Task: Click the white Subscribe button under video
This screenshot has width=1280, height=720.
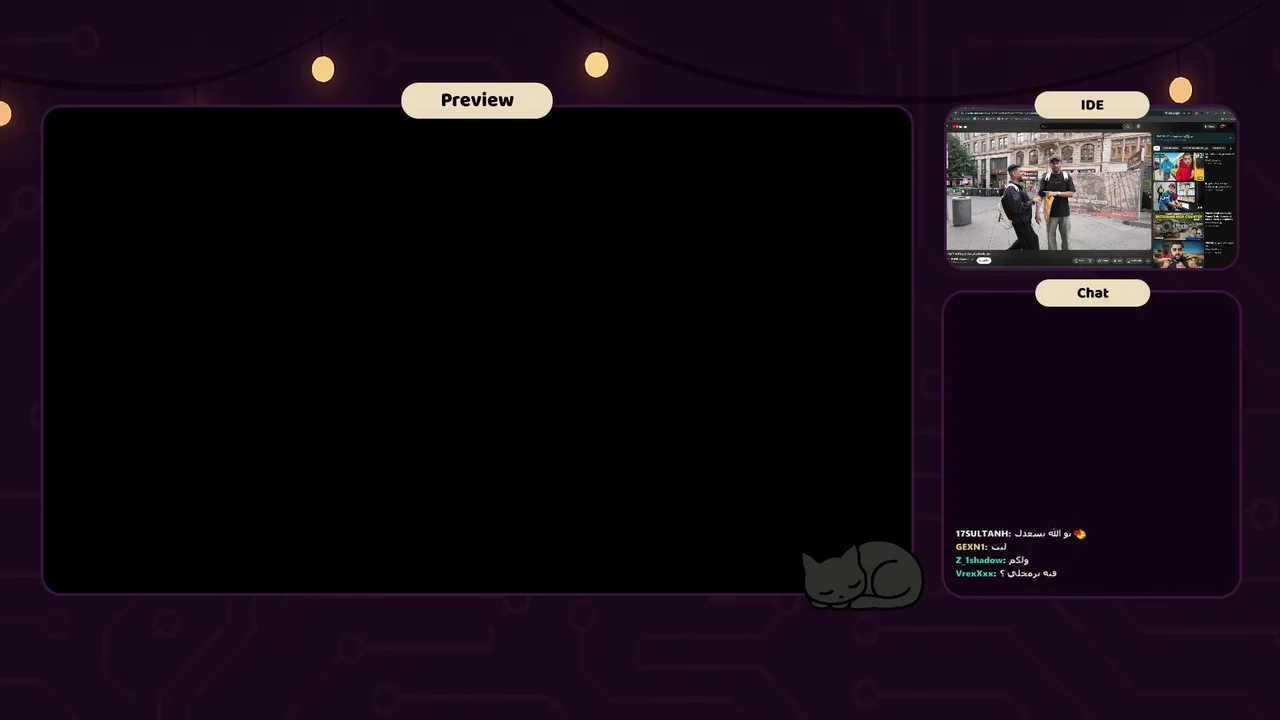Action: 983,260
